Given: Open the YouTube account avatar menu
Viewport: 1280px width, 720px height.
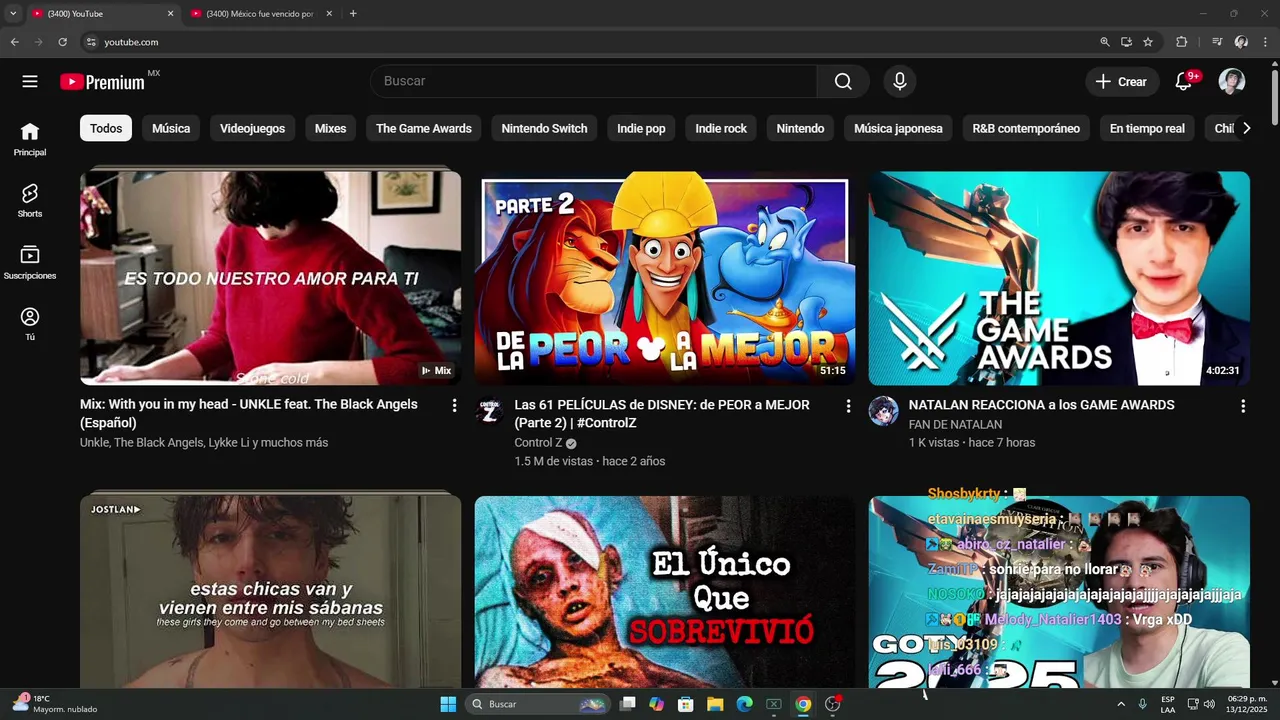Looking at the screenshot, I should [1232, 82].
